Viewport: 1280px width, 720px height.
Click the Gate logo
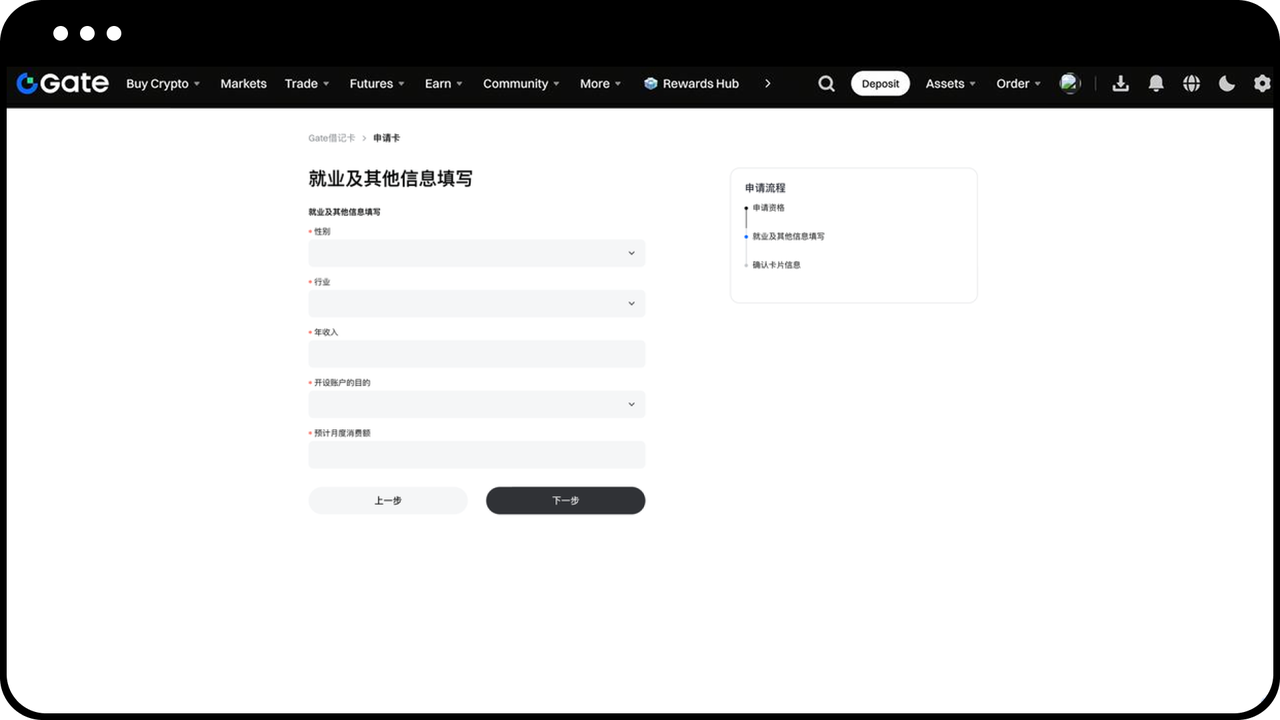62,83
